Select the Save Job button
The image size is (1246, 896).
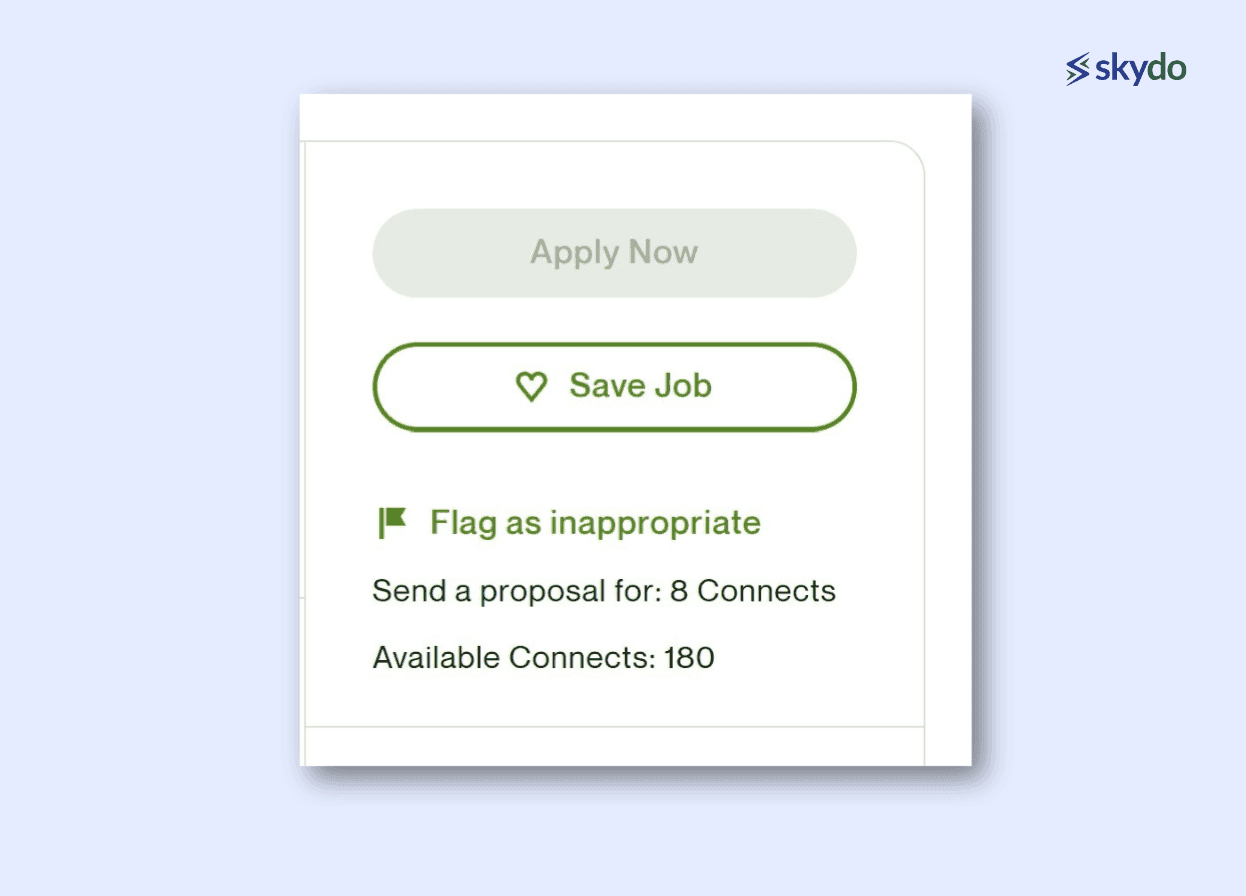click(x=614, y=387)
